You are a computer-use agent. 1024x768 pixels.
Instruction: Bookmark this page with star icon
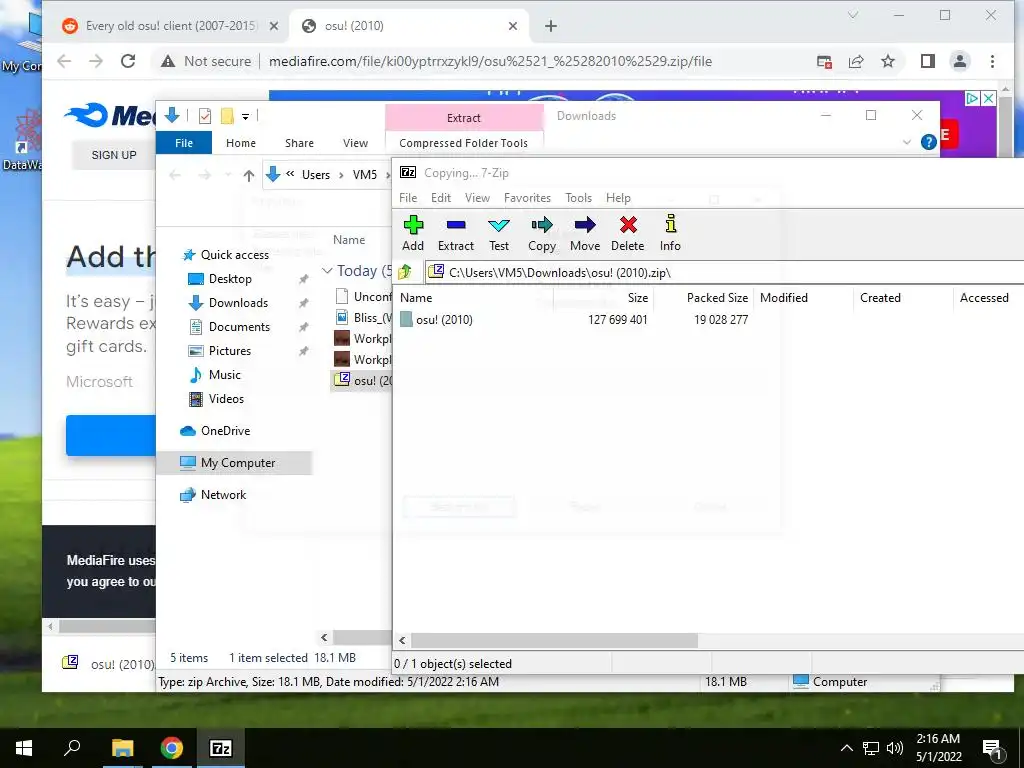coord(888,61)
